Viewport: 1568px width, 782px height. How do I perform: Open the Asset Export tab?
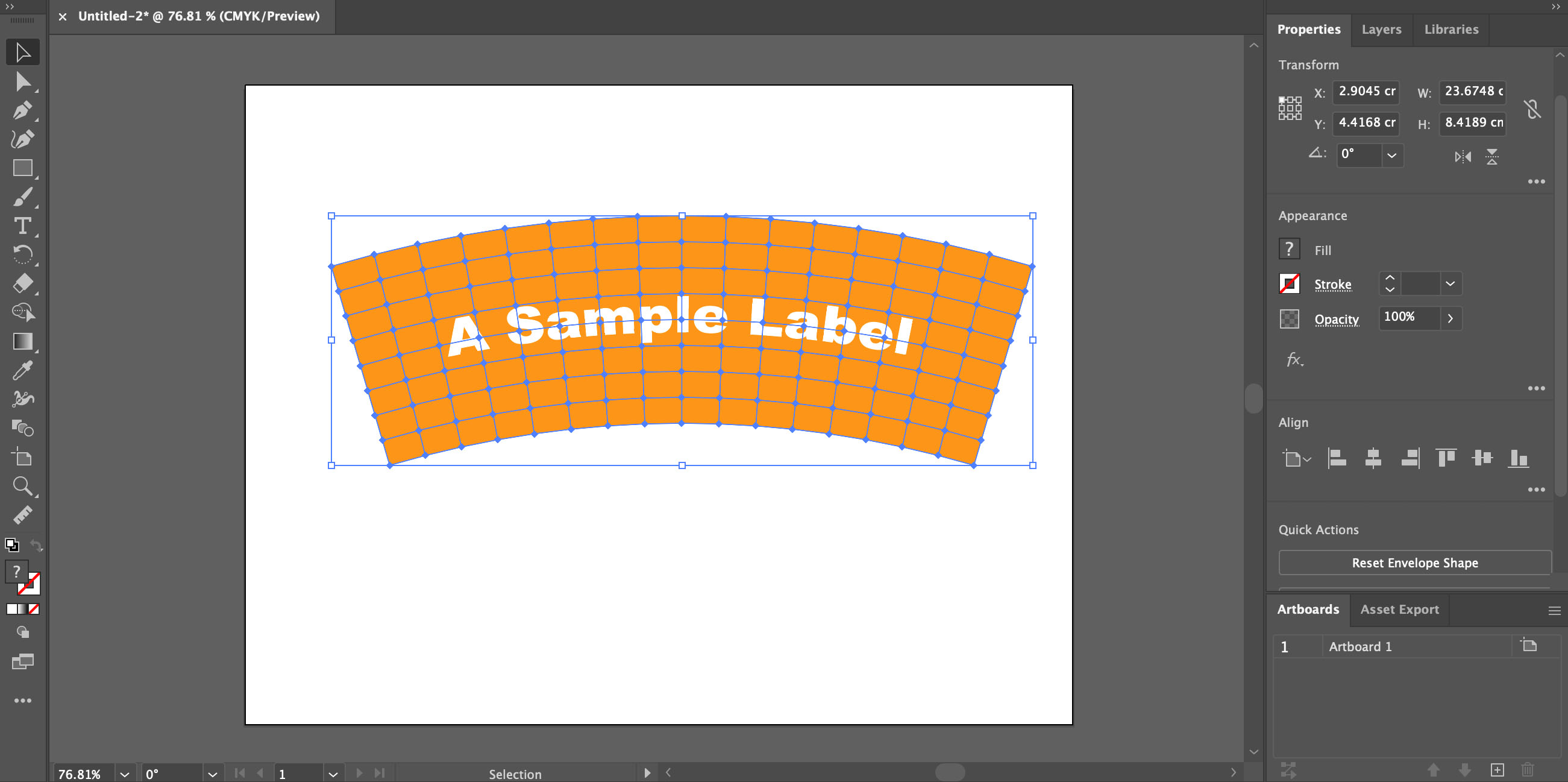pos(1399,609)
